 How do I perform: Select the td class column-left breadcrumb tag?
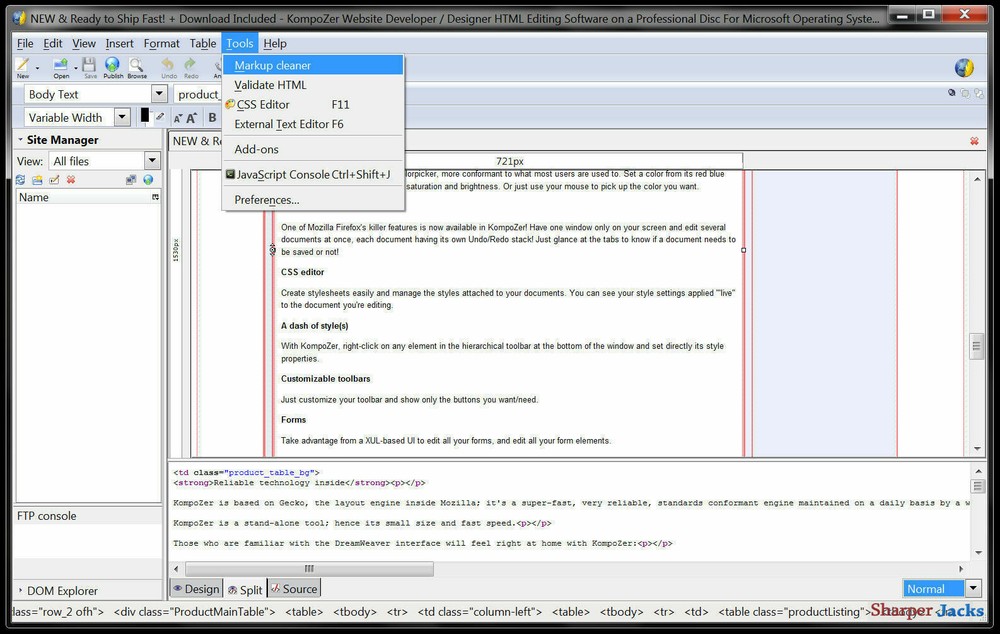[x=479, y=612]
